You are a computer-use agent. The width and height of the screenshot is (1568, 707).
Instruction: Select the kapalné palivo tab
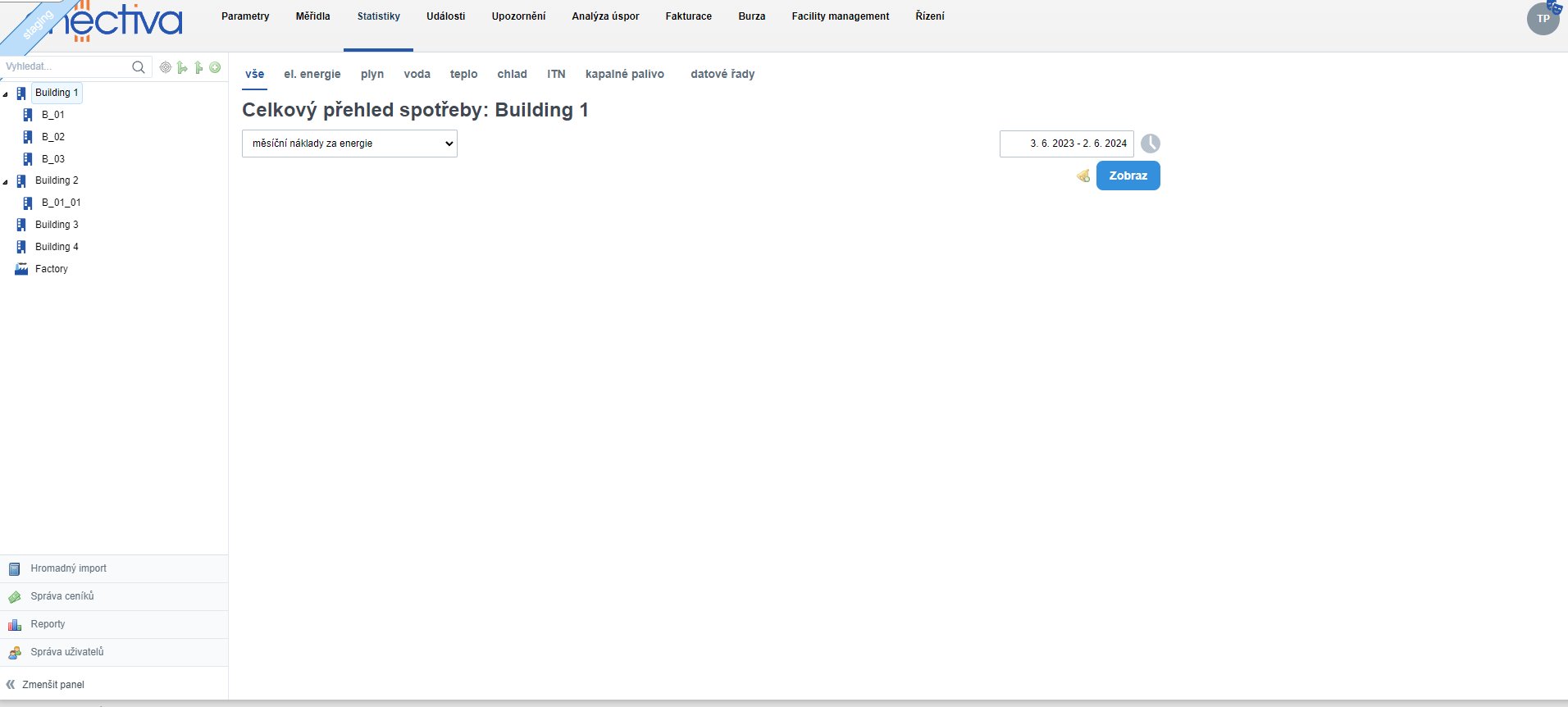coord(624,74)
